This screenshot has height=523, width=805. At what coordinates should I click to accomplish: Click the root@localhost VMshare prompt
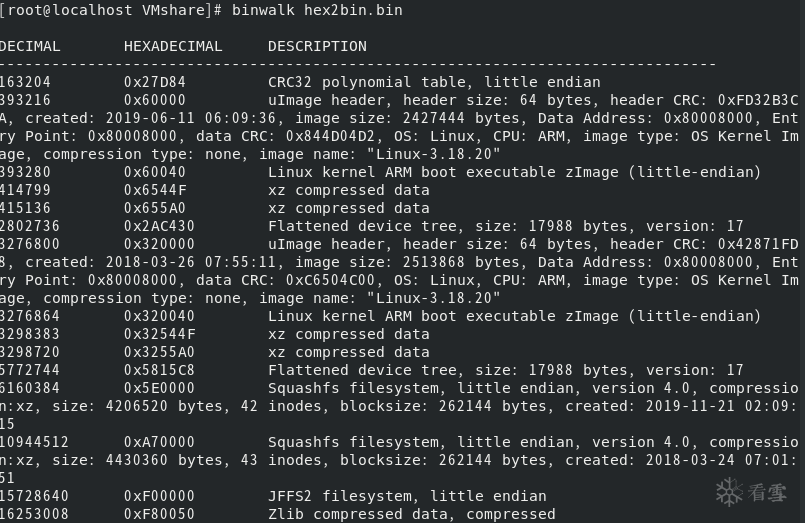(111, 10)
